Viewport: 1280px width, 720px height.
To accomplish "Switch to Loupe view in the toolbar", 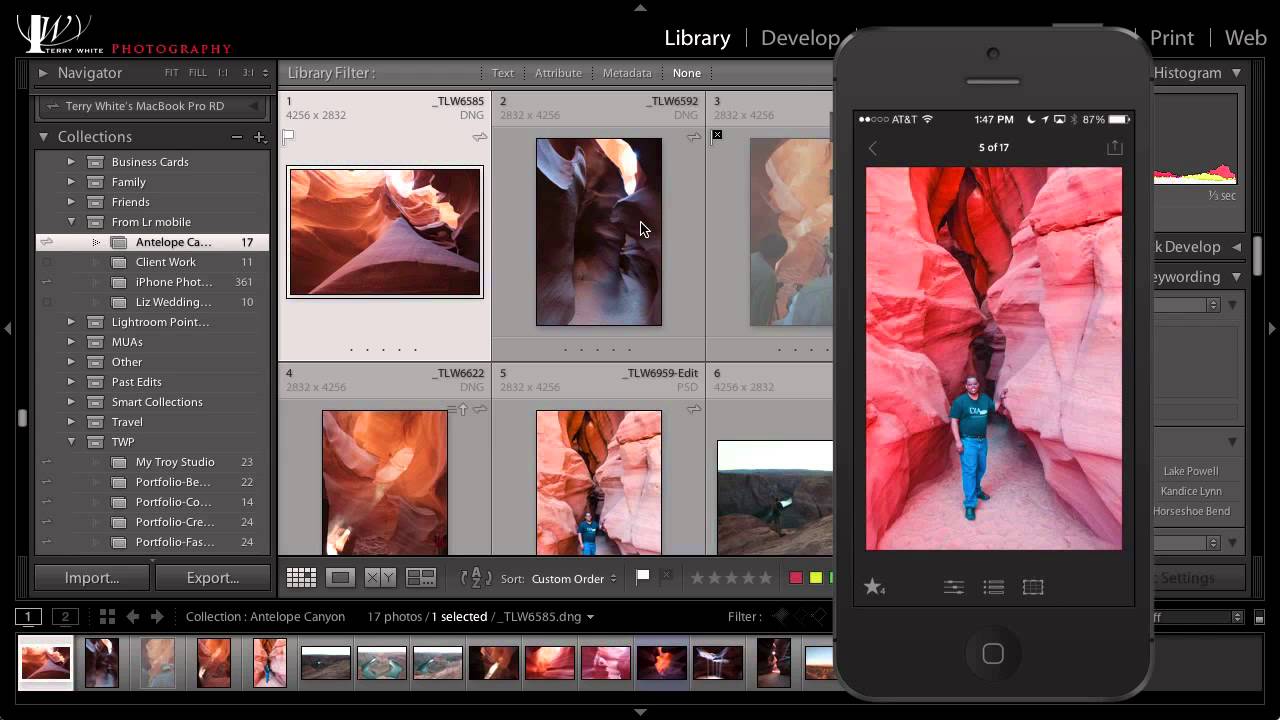I will [341, 578].
